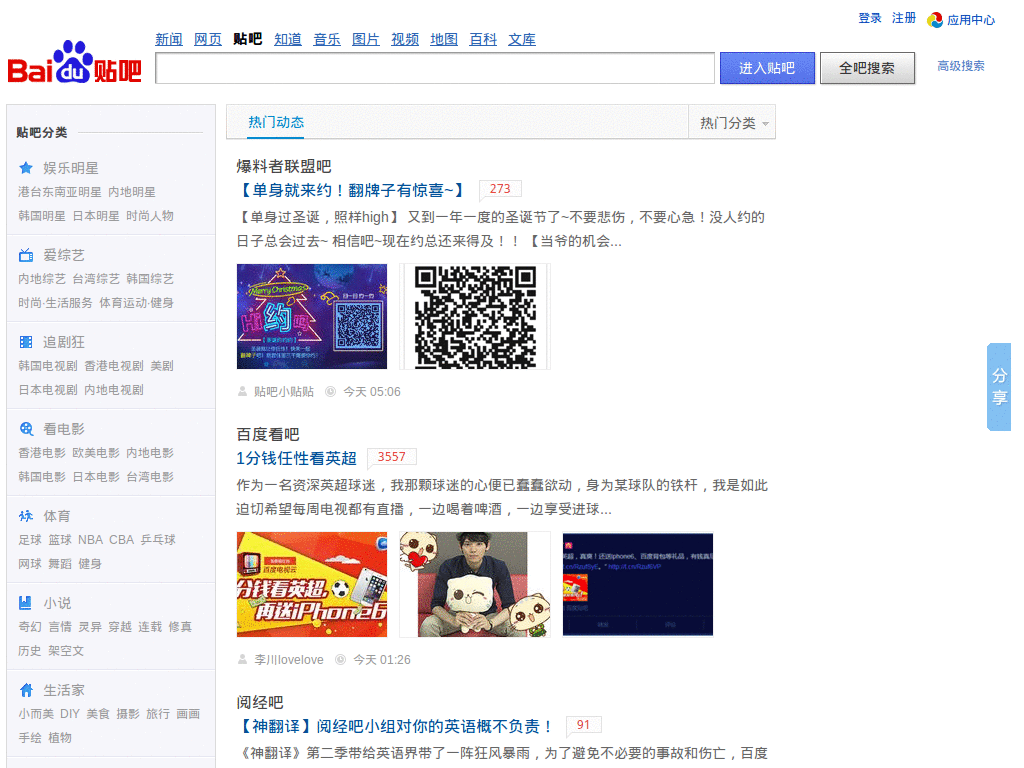
Task: Open the 知道 navigation link
Action: [287, 39]
